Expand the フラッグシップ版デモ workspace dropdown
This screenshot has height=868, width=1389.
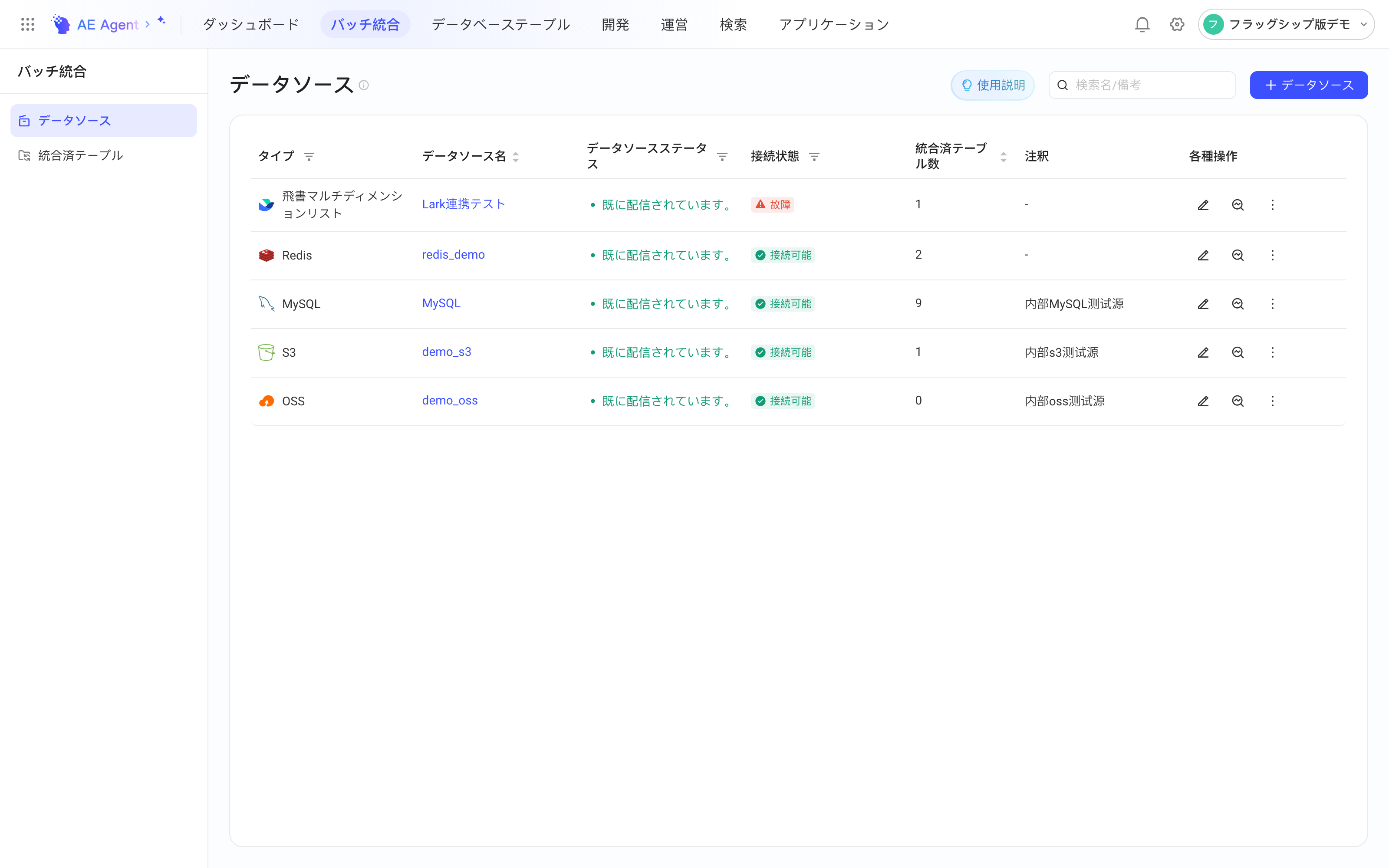tap(1286, 24)
